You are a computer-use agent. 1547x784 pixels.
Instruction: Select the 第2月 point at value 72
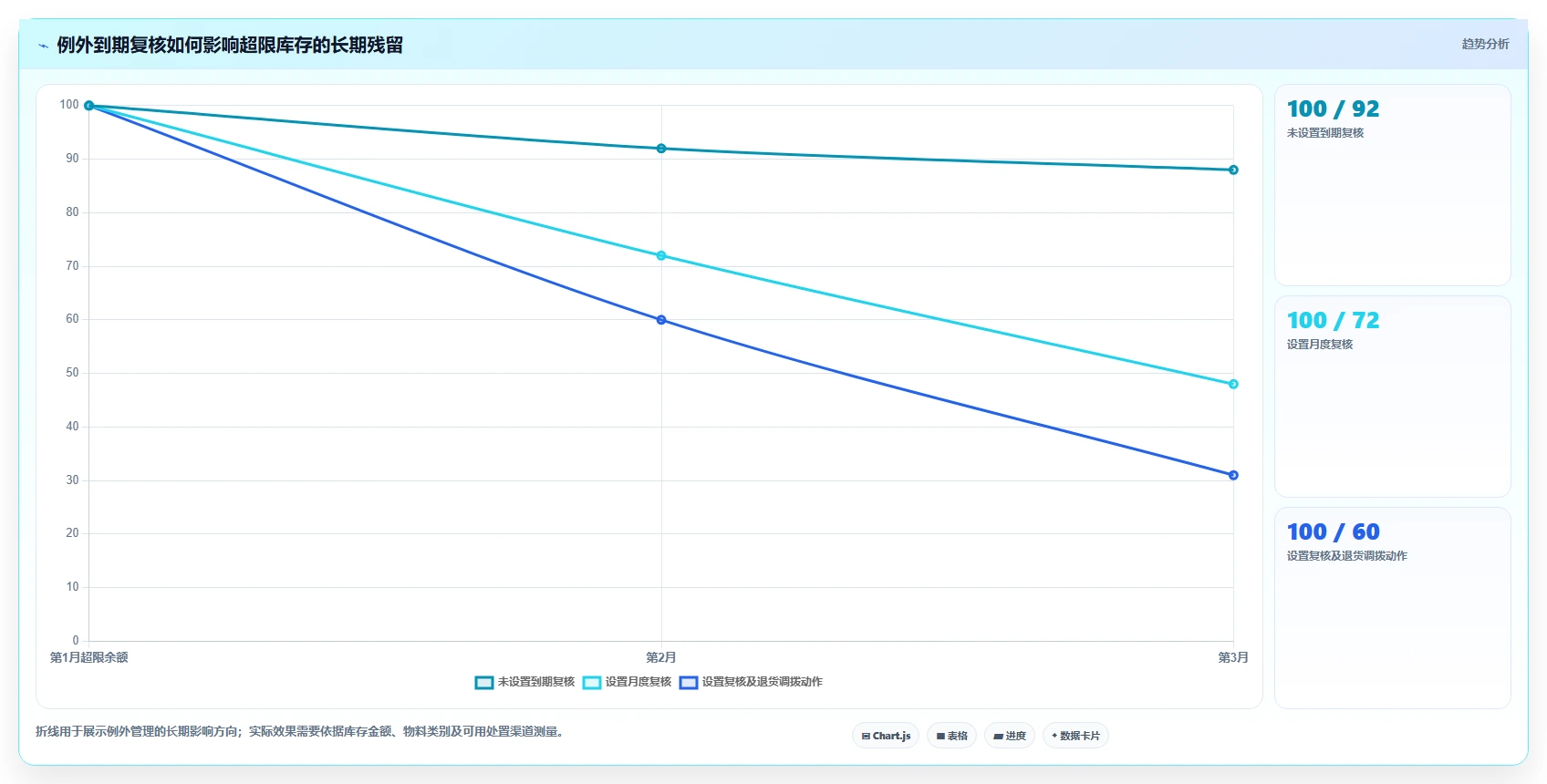[661, 255]
